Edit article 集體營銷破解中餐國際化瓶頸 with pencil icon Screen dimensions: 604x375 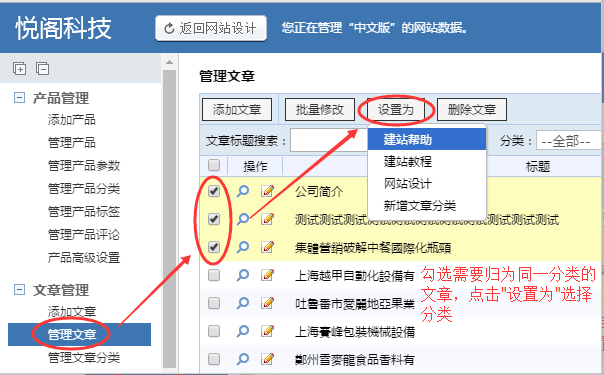268,247
